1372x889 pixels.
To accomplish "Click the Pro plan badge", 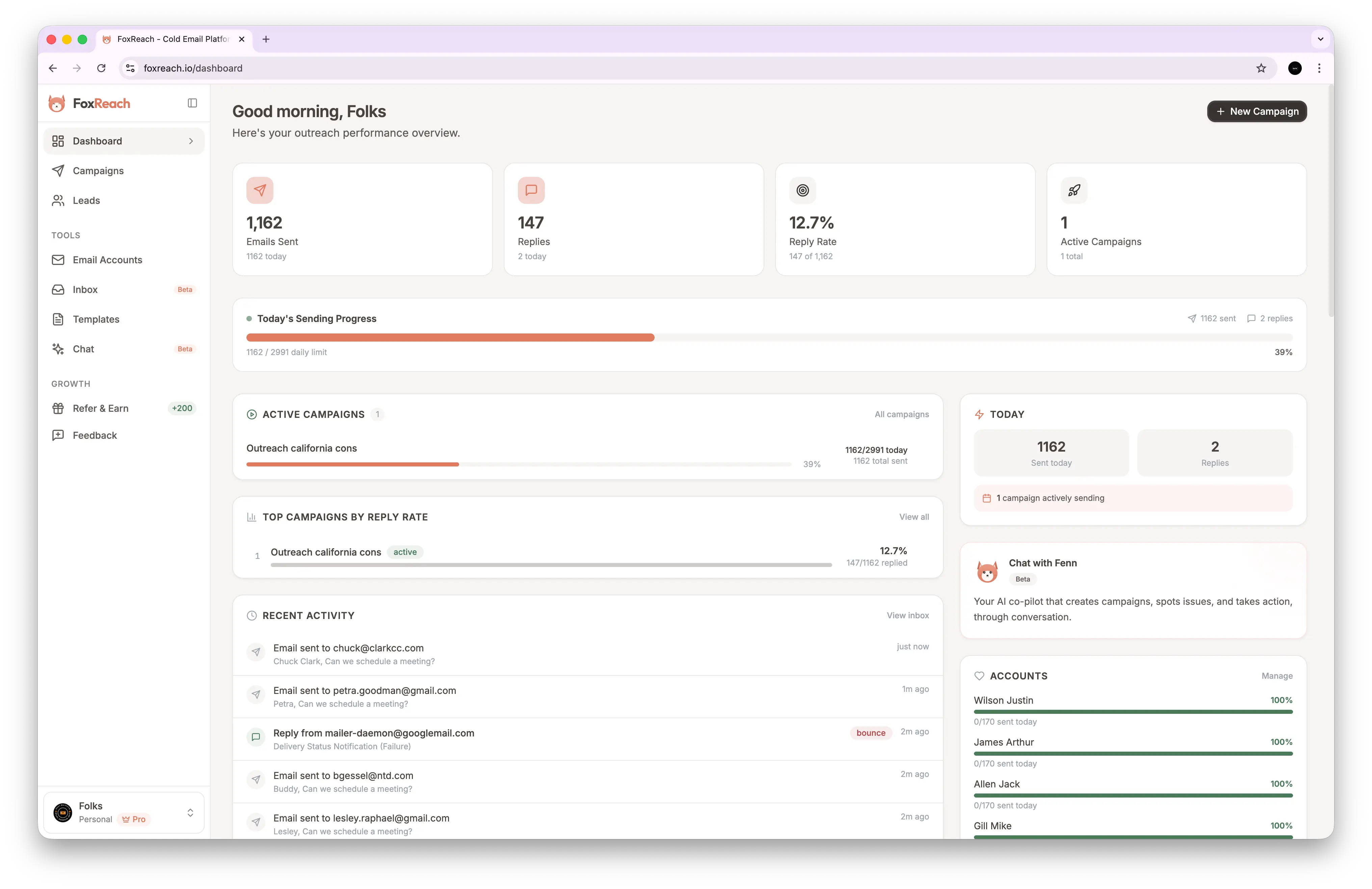I will pyautogui.click(x=134, y=819).
